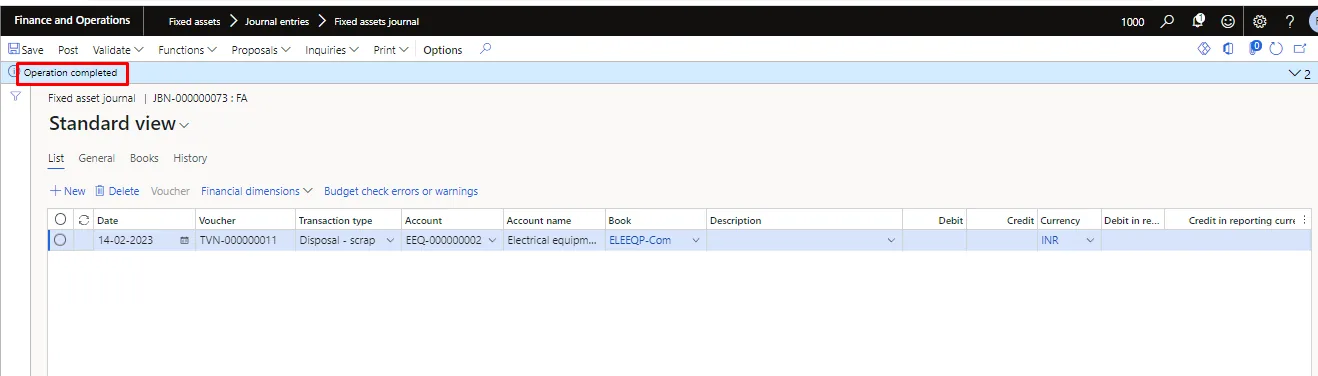This screenshot has width=1318, height=376.
Task: Click the Debit cell in the row
Action: [x=935, y=240]
